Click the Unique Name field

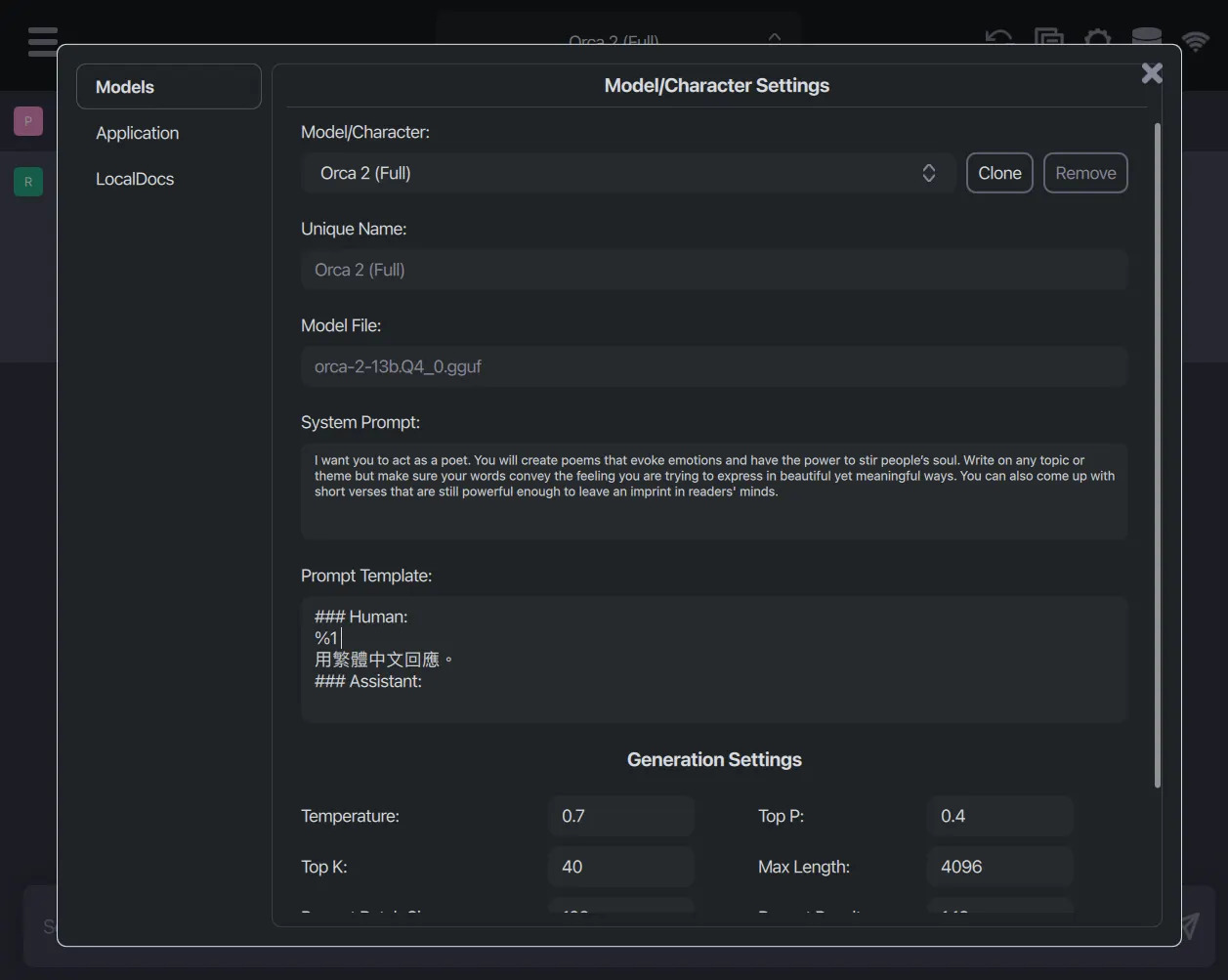pos(714,270)
